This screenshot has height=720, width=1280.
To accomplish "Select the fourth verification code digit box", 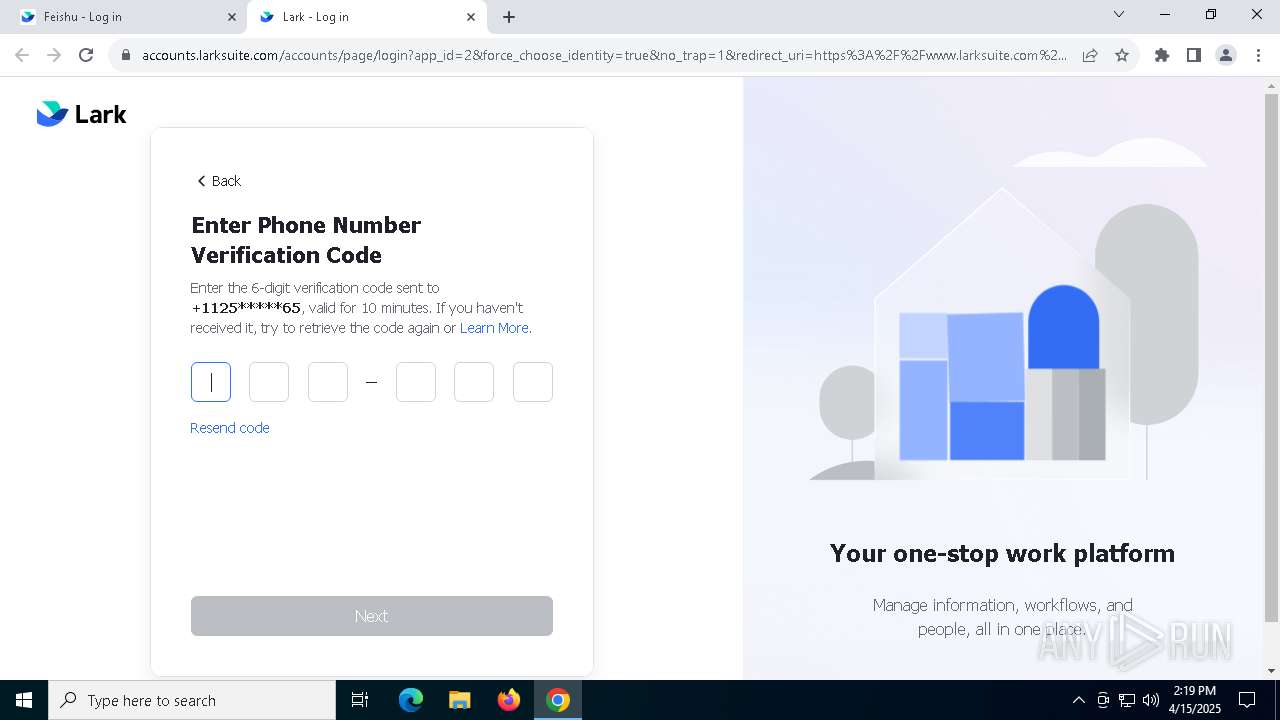I will tap(416, 382).
